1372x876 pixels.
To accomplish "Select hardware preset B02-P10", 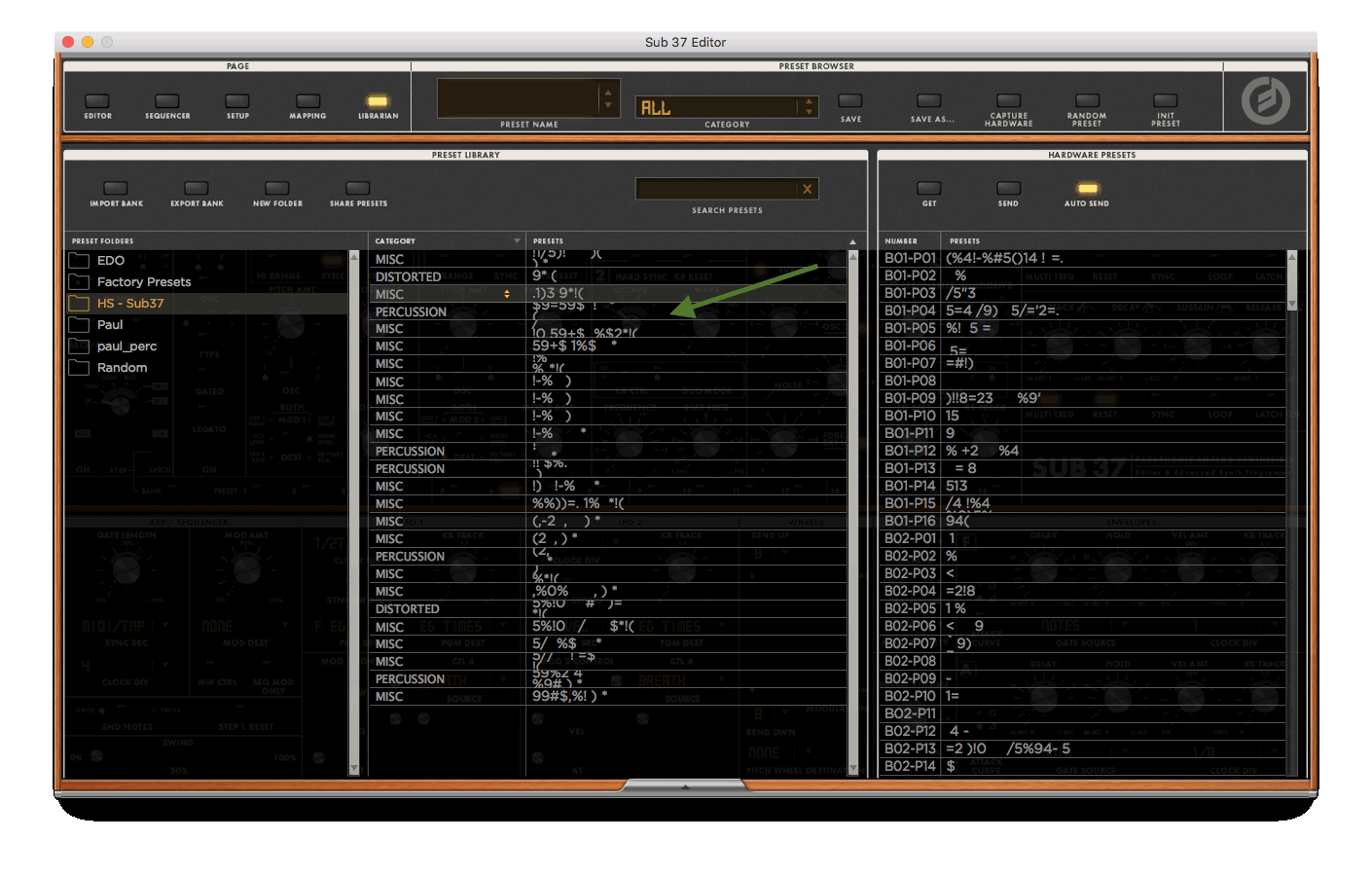I will [1082, 696].
